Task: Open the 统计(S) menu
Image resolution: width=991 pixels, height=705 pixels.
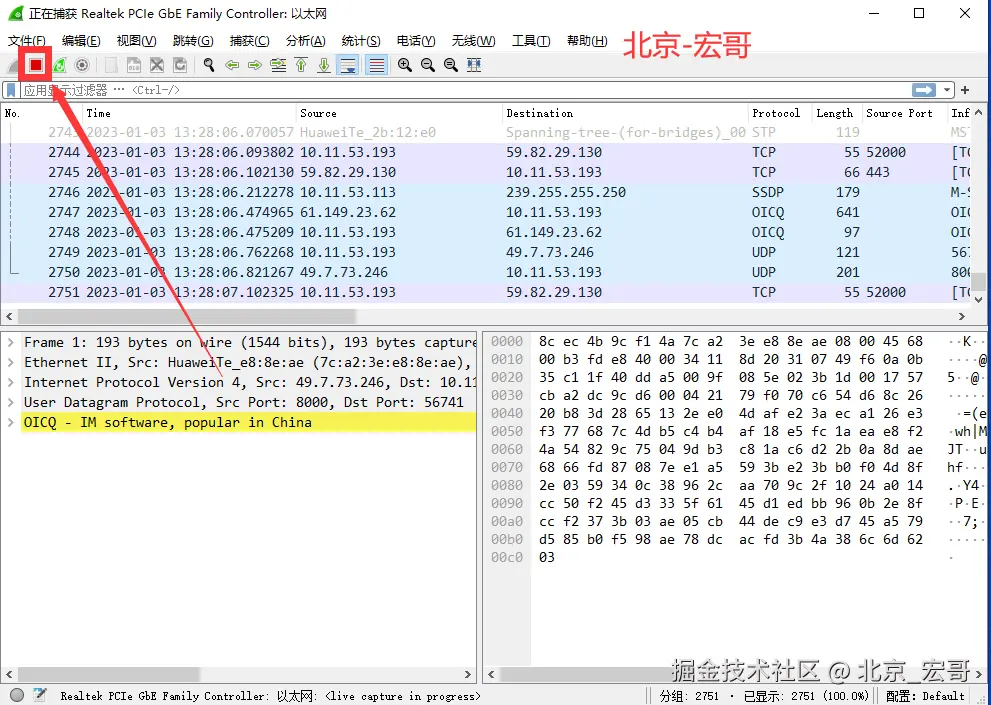Action: tap(361, 40)
